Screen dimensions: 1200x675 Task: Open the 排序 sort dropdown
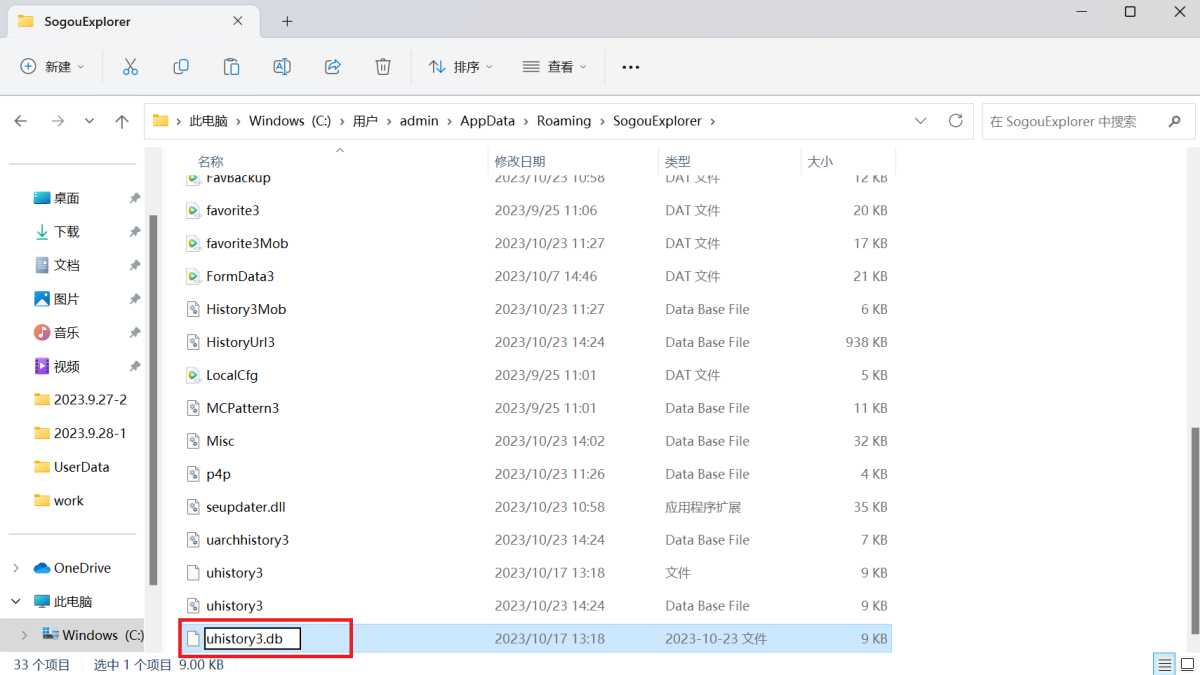461,67
